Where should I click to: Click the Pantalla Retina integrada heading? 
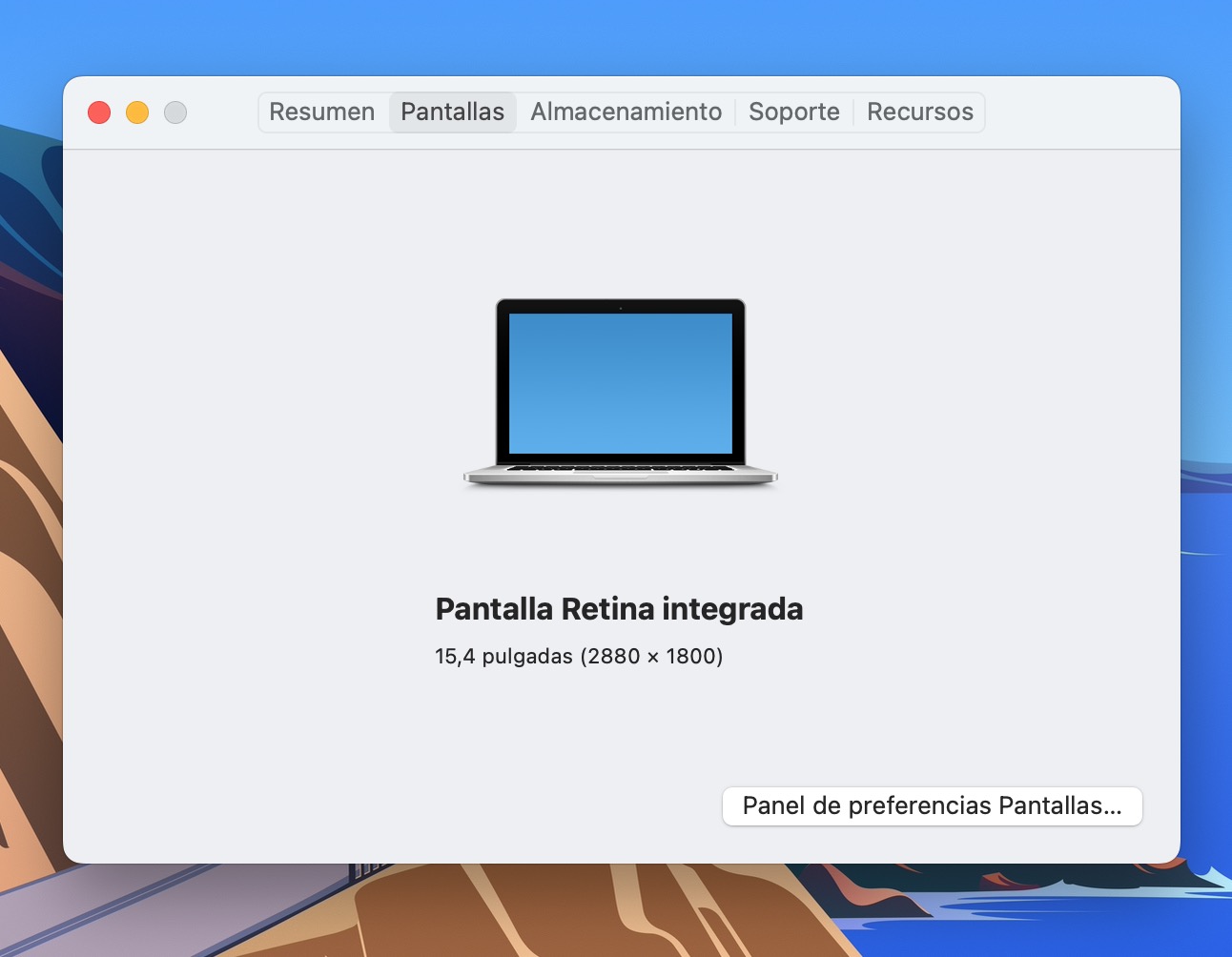point(619,609)
